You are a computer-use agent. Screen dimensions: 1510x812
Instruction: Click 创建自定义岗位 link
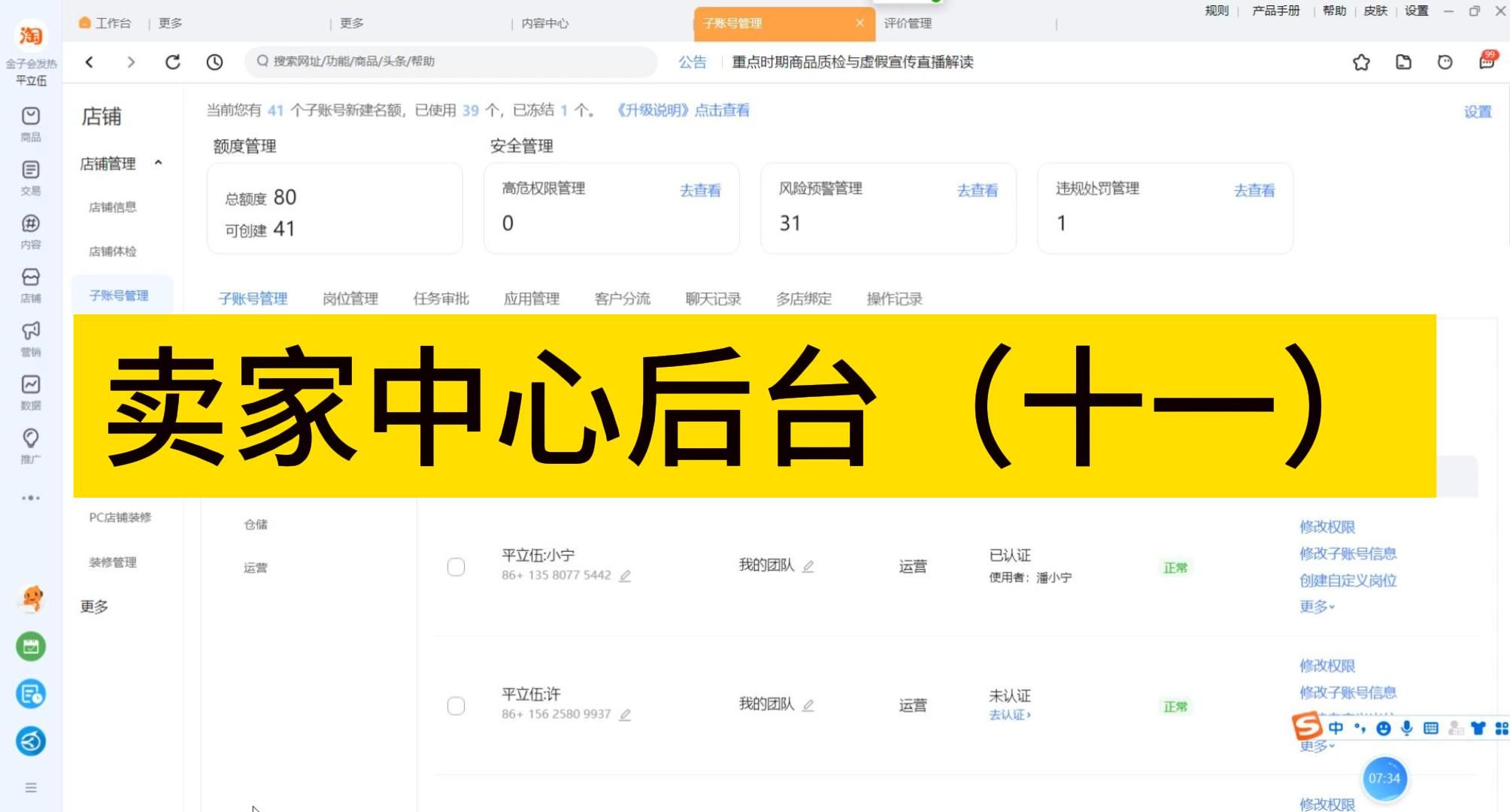(x=1348, y=581)
